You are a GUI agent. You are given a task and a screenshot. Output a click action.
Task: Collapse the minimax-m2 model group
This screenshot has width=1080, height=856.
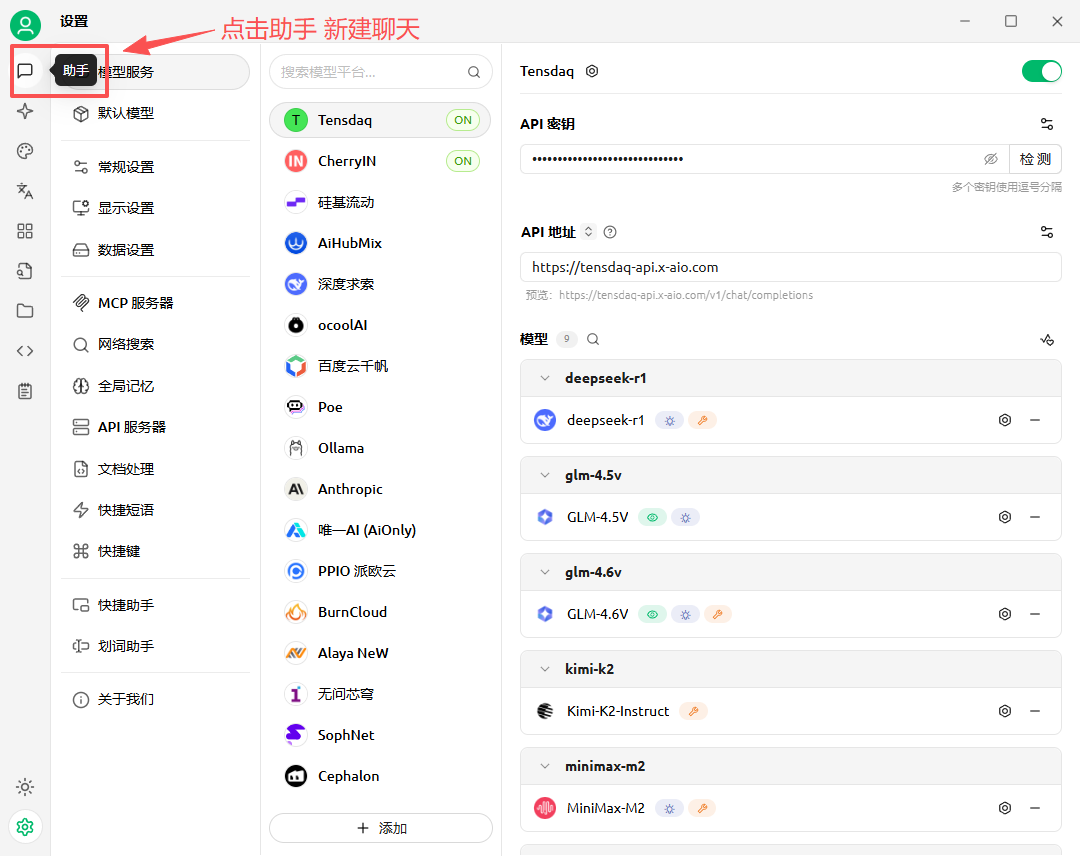[545, 766]
